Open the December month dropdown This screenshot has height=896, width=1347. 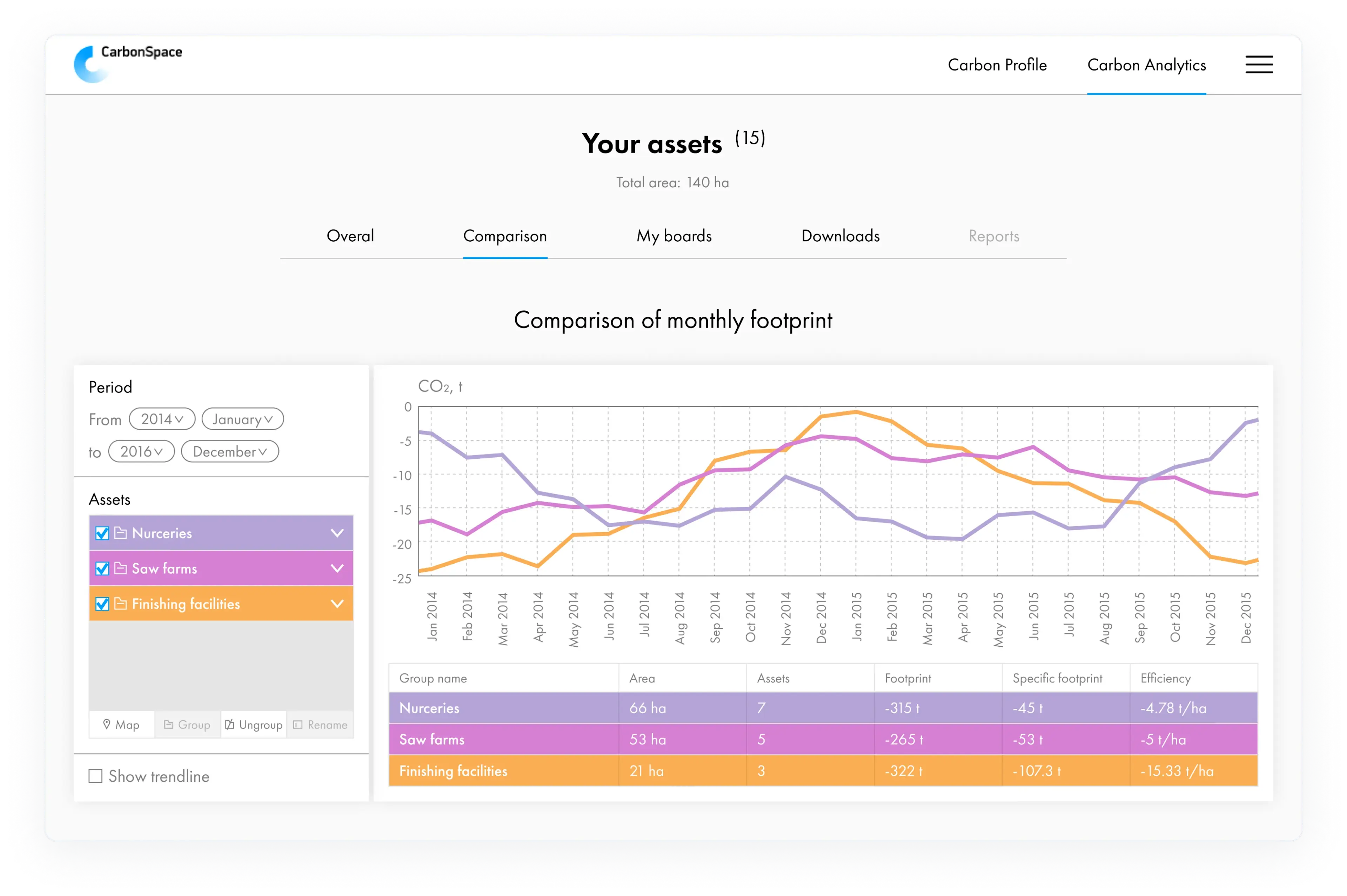230,451
